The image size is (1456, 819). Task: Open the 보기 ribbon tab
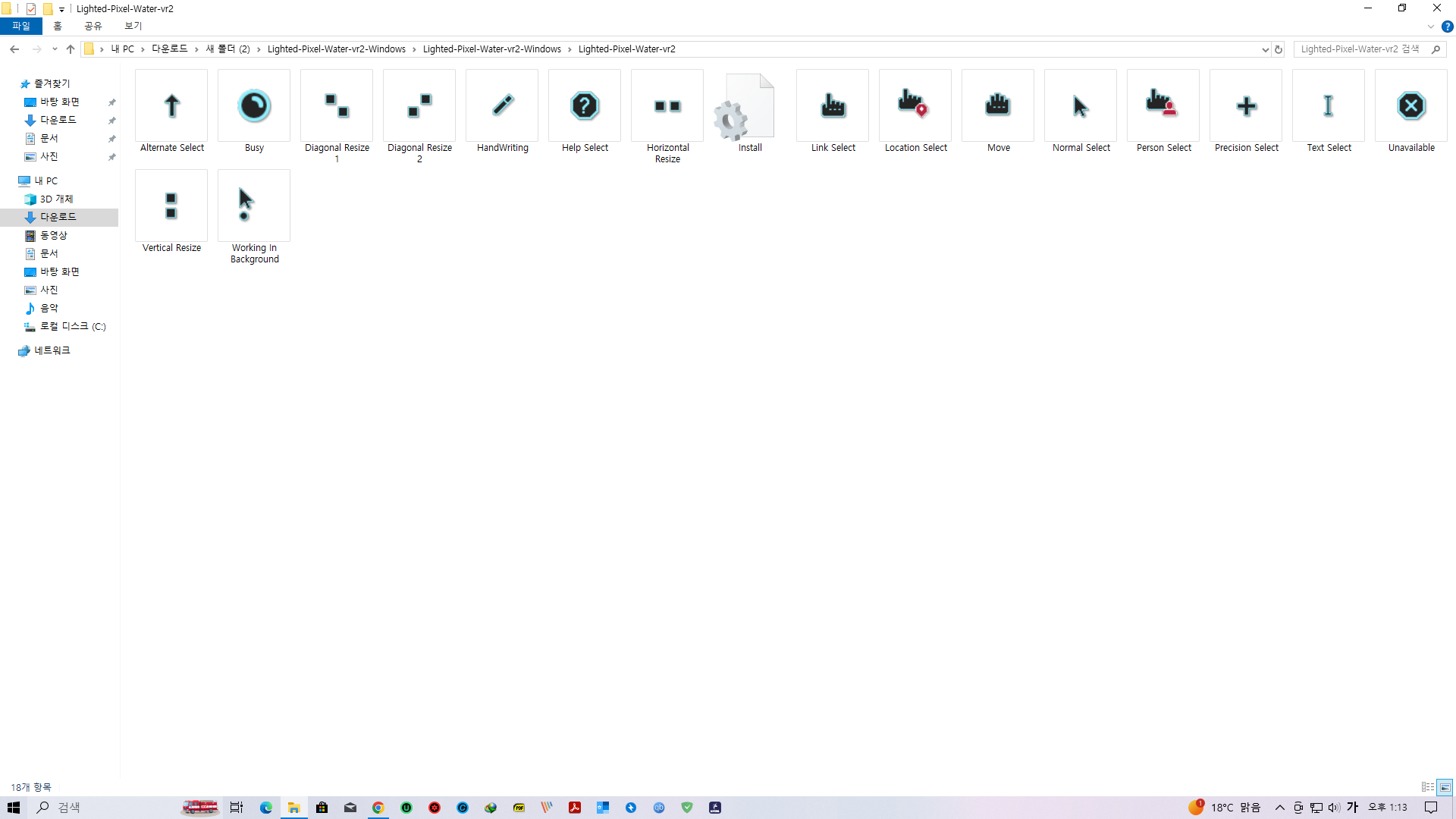(x=133, y=26)
